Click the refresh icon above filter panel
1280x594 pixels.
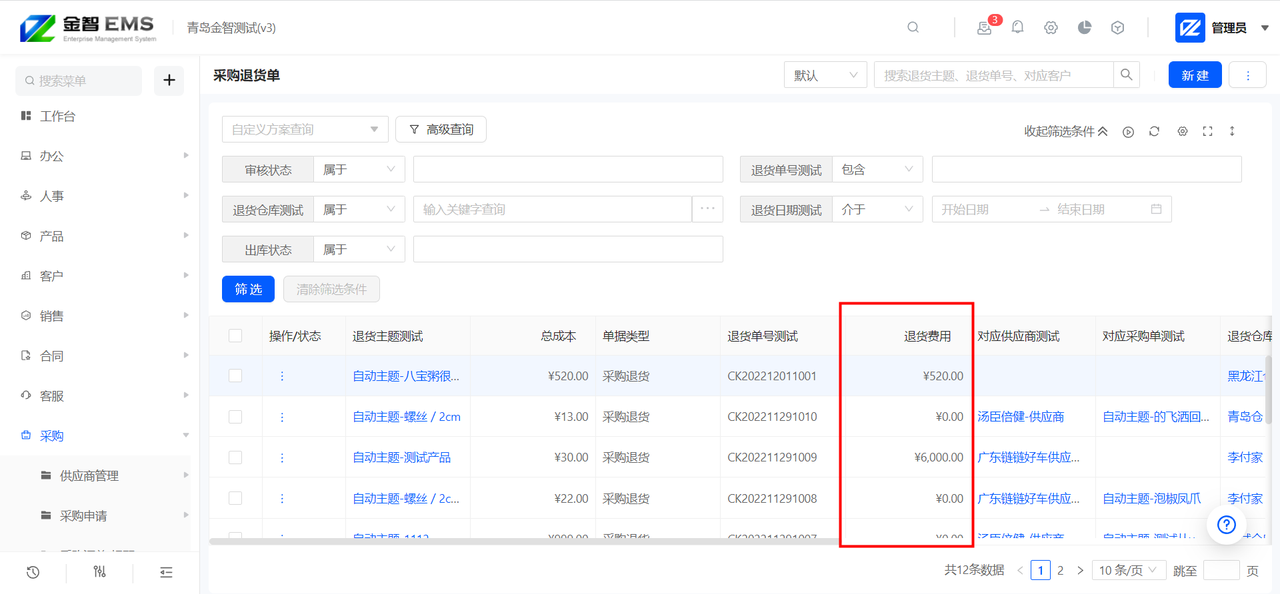[1154, 131]
